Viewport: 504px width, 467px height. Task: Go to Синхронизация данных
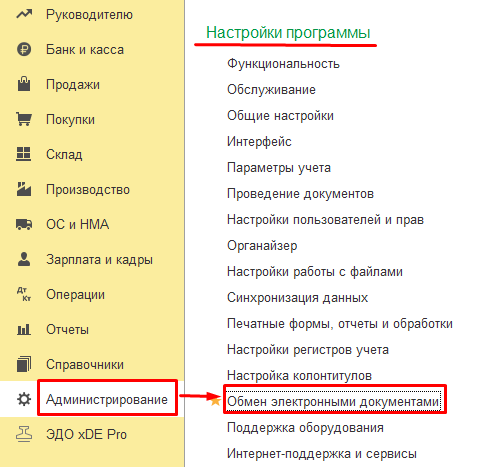pos(297,298)
